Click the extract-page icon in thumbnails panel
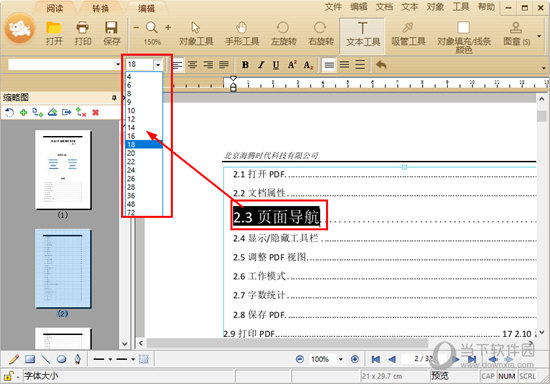550x384 pixels. point(66,113)
